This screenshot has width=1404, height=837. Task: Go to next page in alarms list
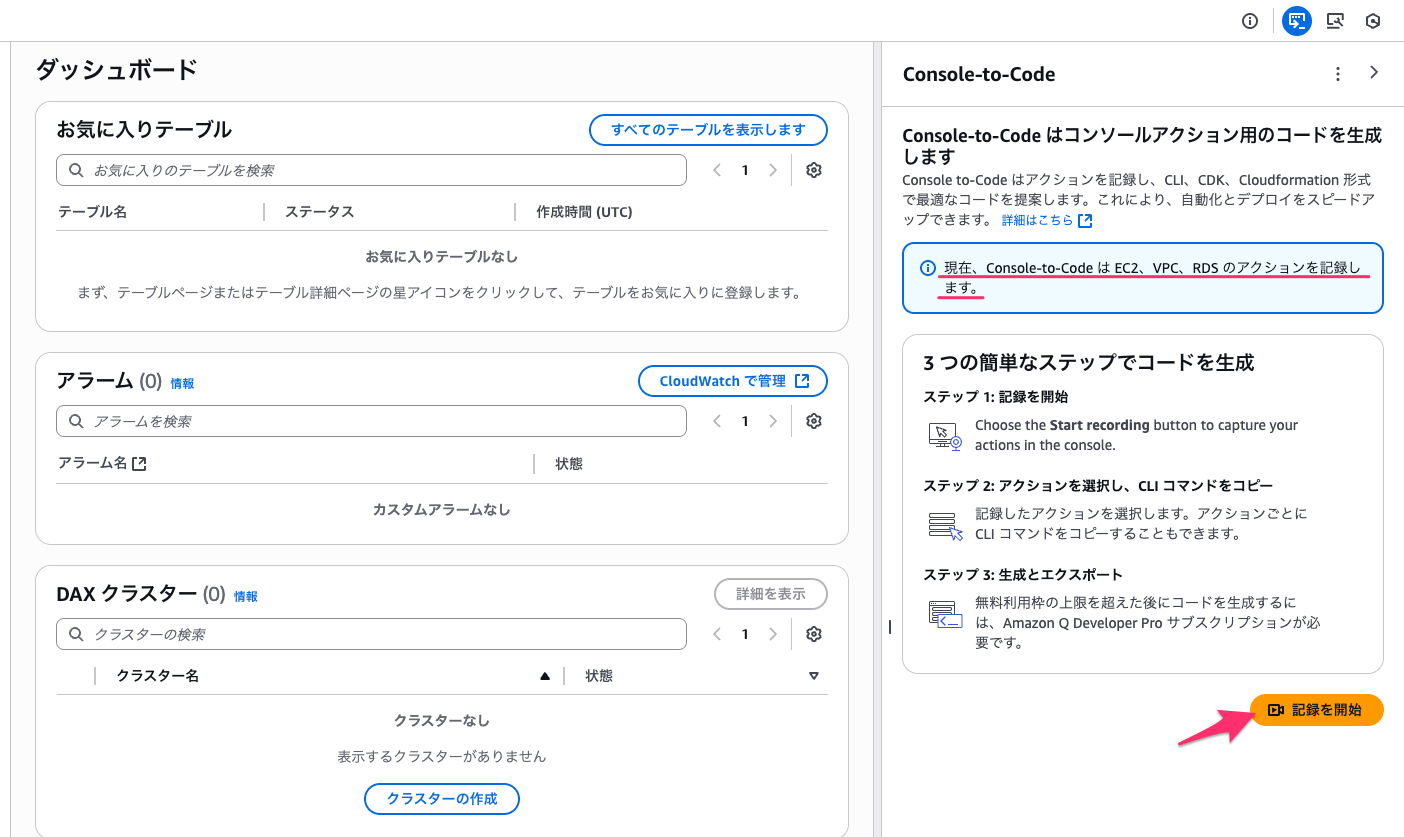pyautogui.click(x=773, y=421)
